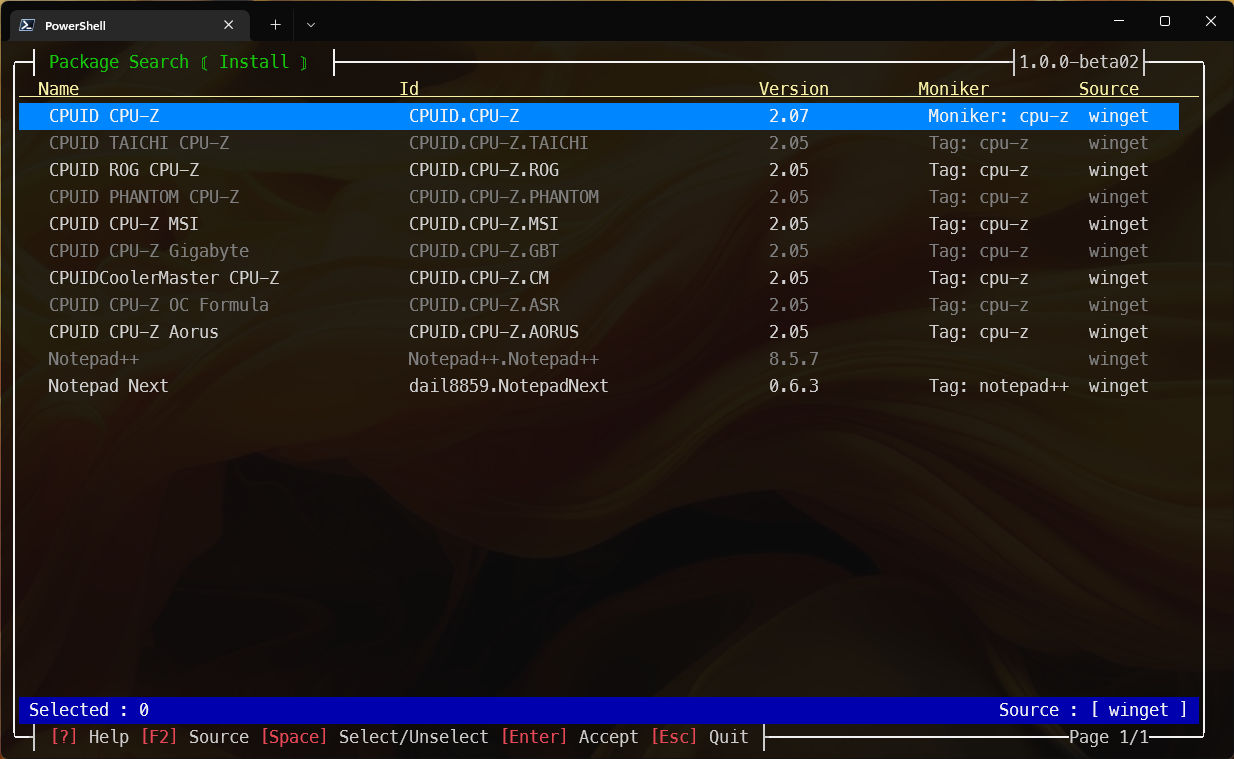Click CPUID CPU-Z OC Formula package name

(x=159, y=305)
